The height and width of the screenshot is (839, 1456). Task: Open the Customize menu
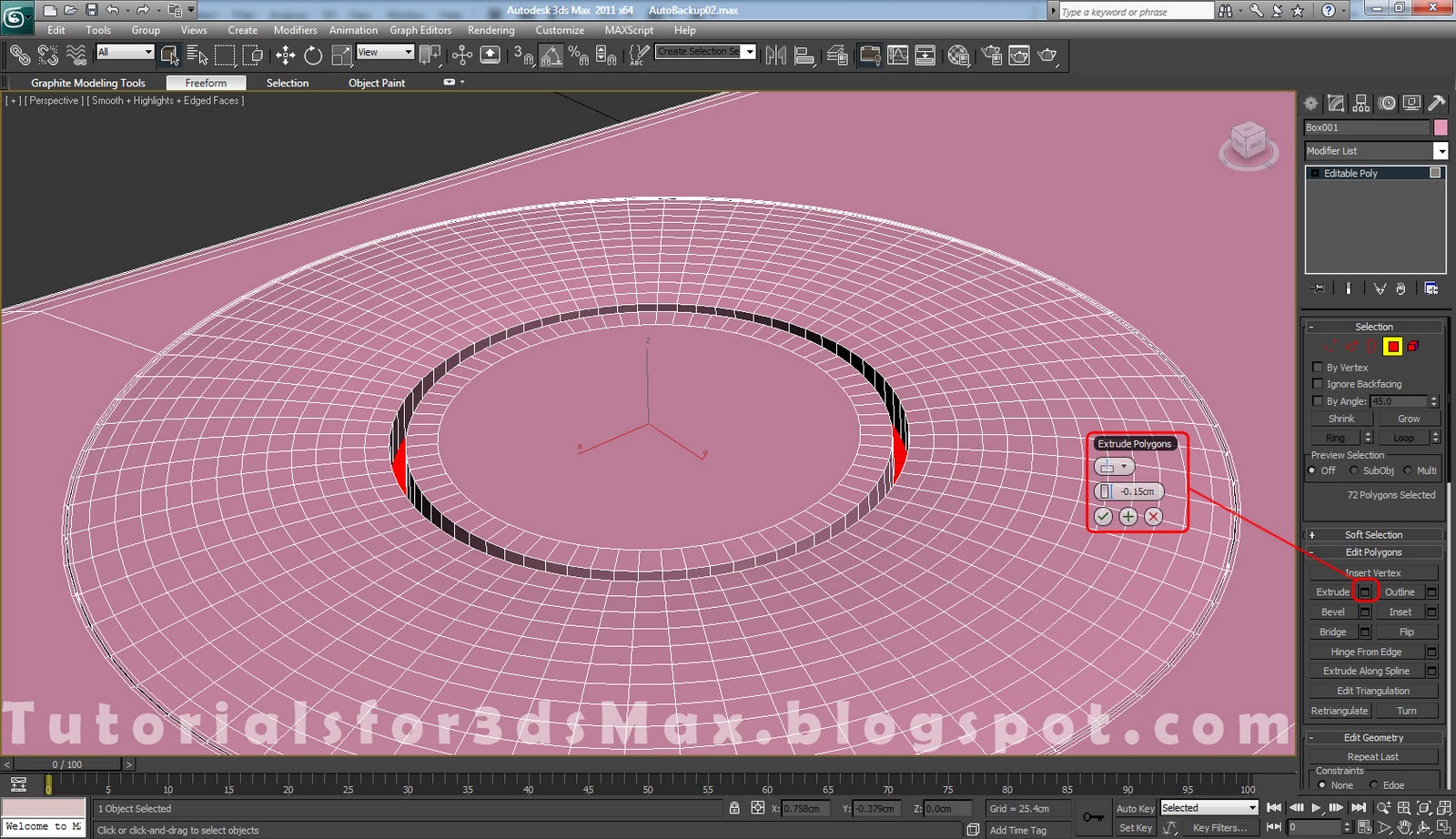pos(560,30)
